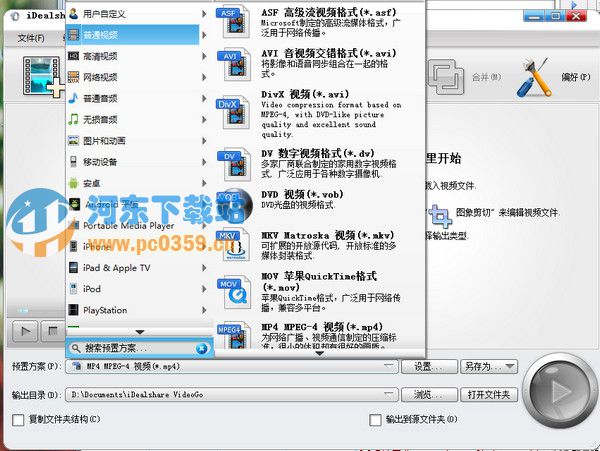Click the MKV Matroska file icon
The image size is (600, 451).
coord(235,245)
